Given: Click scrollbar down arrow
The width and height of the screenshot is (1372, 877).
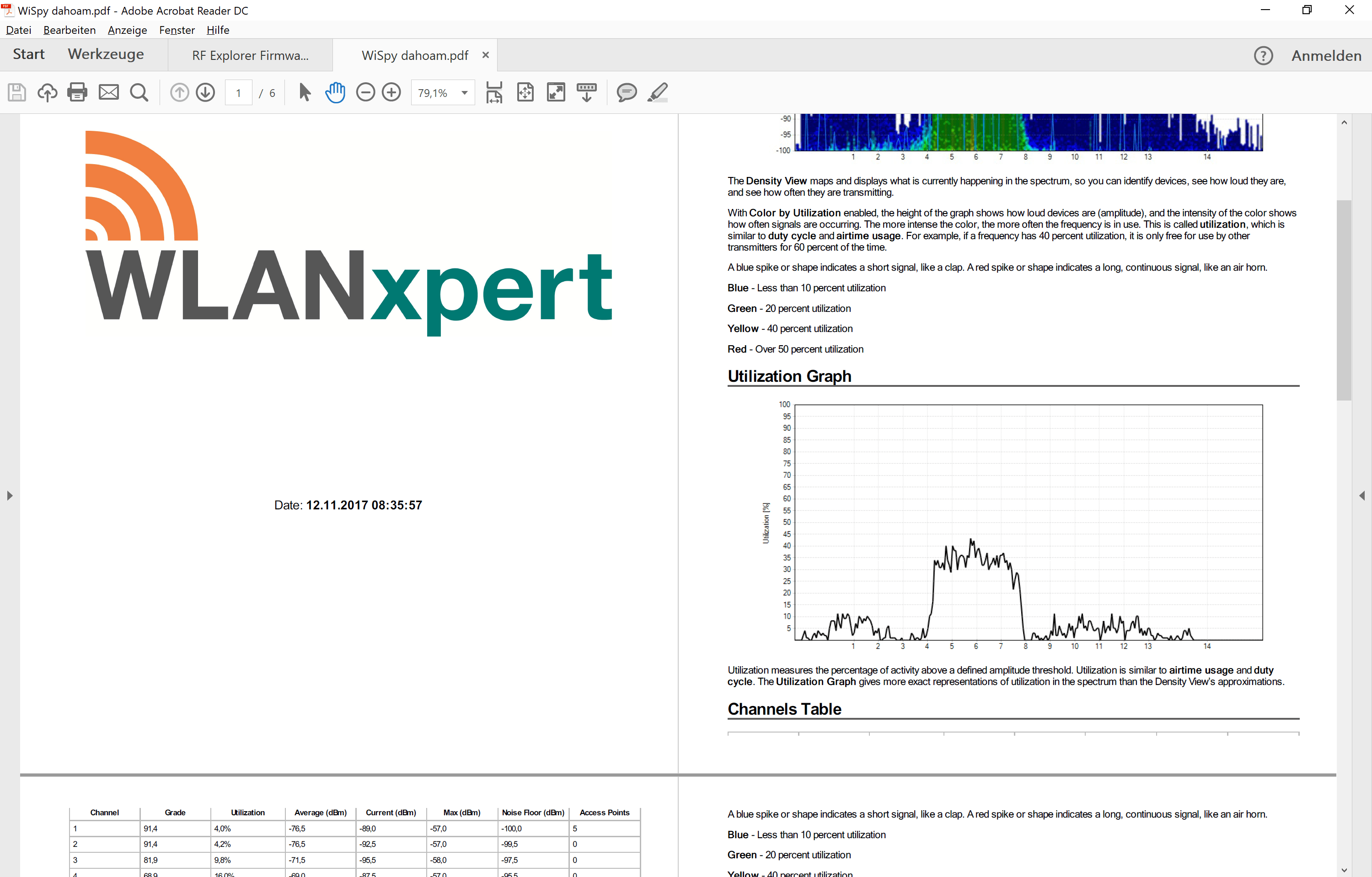Looking at the screenshot, I should coord(1344,870).
